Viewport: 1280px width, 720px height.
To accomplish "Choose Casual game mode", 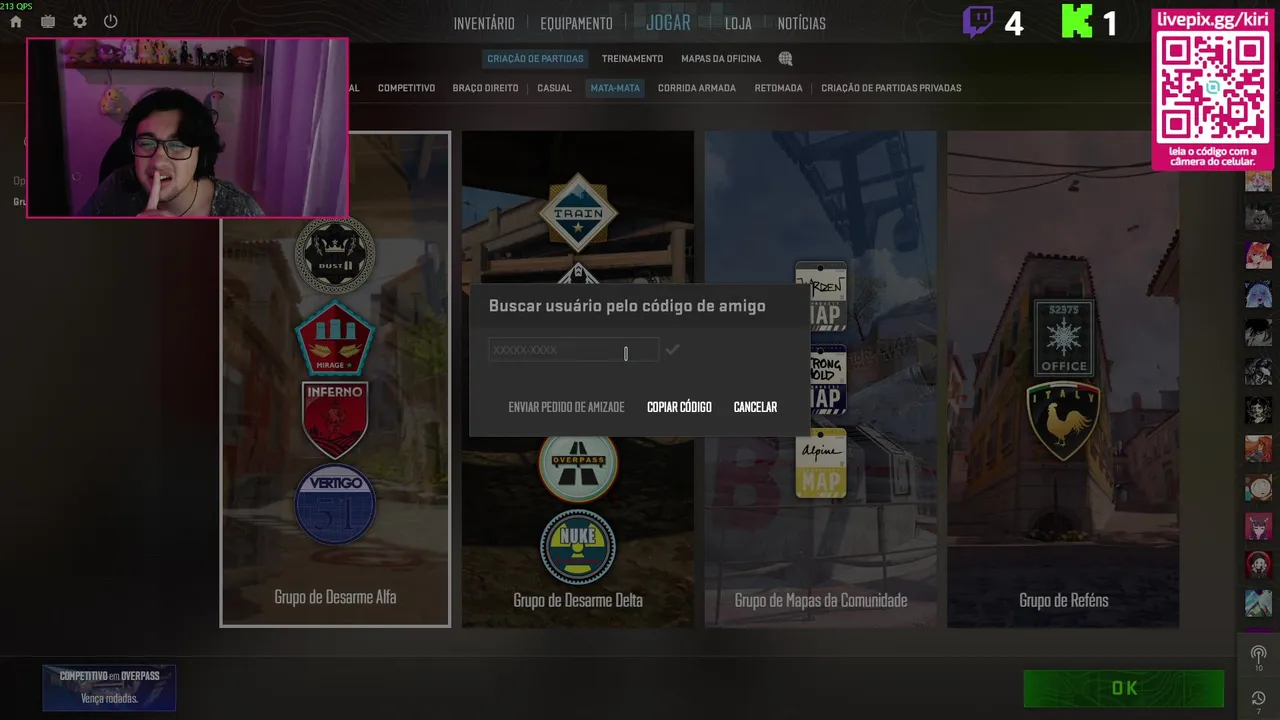I will [554, 88].
